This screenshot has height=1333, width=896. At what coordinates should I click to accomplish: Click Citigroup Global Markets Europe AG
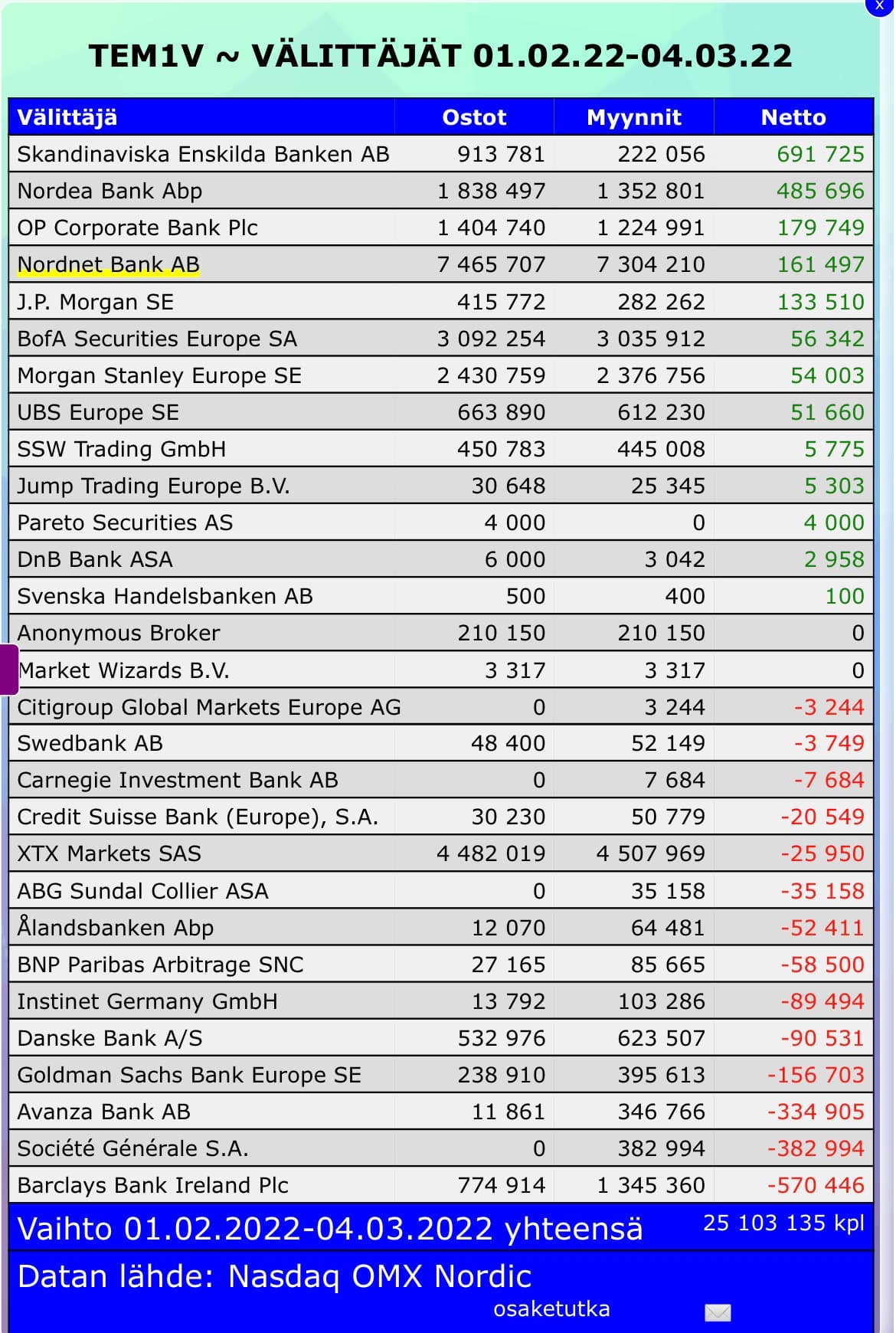pyautogui.click(x=209, y=707)
